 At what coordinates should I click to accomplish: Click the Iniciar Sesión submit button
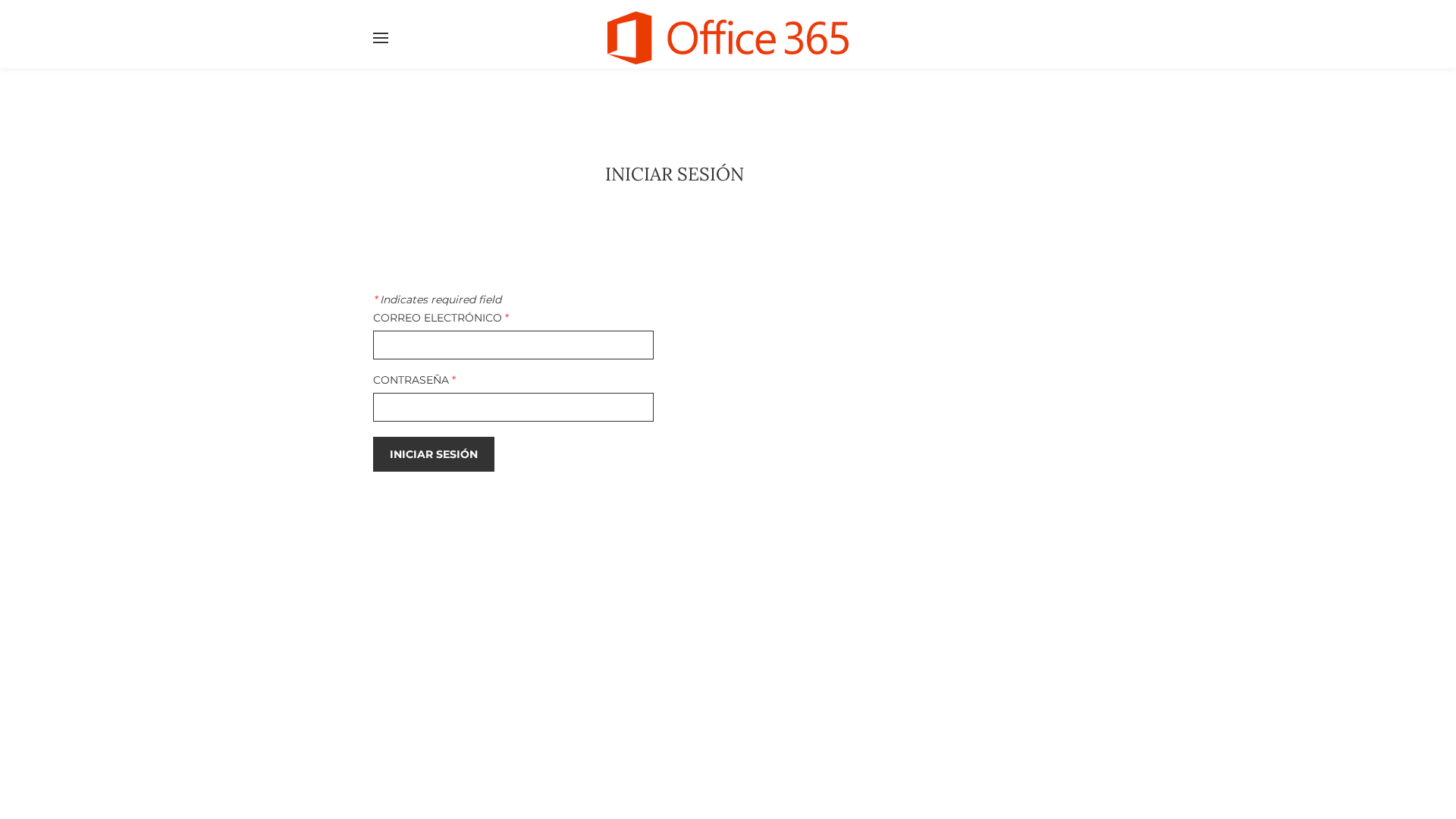434,454
